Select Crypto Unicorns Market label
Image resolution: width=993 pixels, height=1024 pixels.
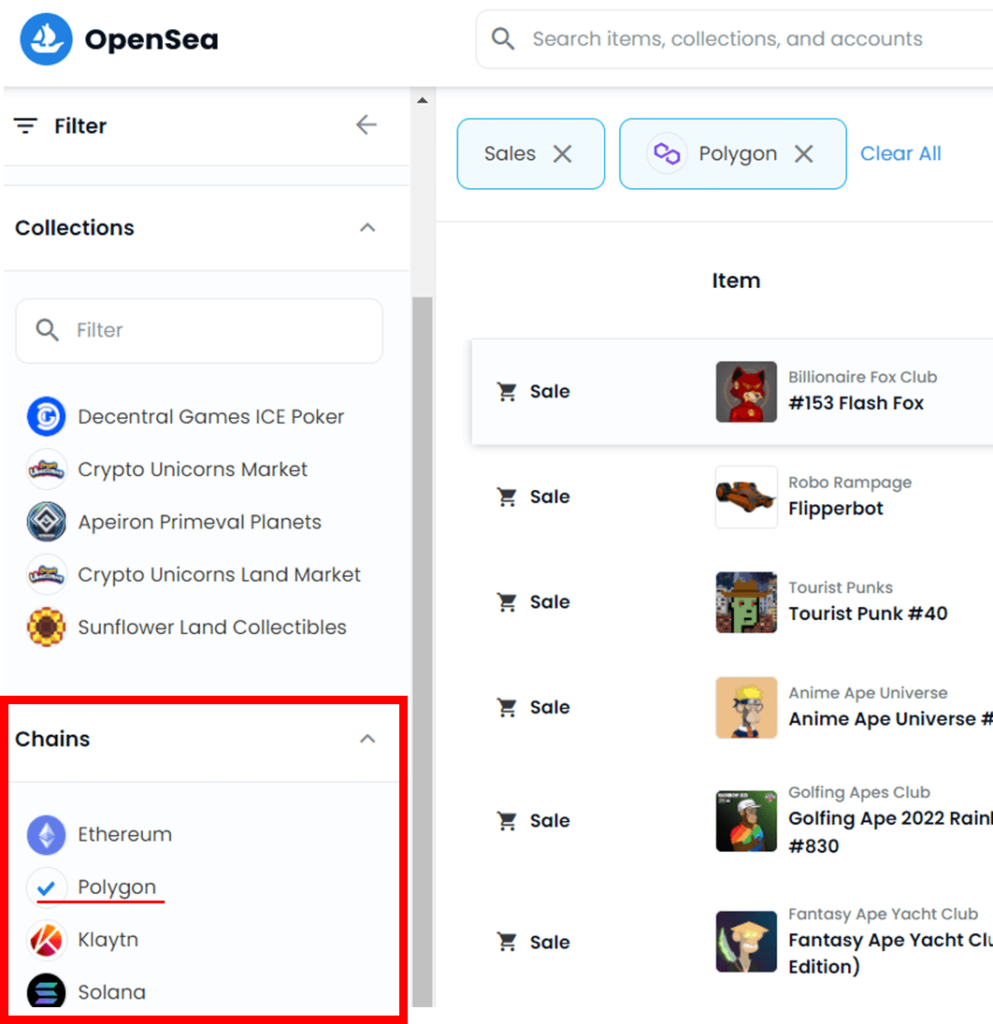(x=193, y=470)
